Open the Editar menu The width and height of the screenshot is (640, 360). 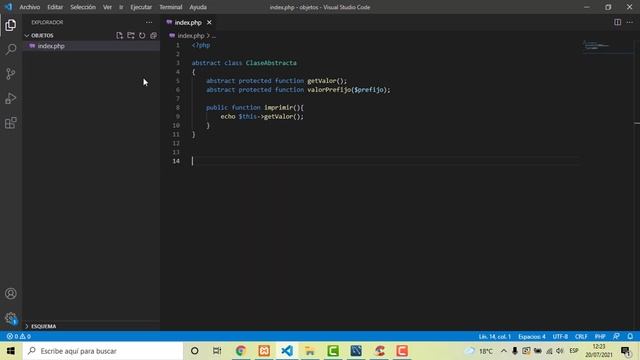(55, 7)
